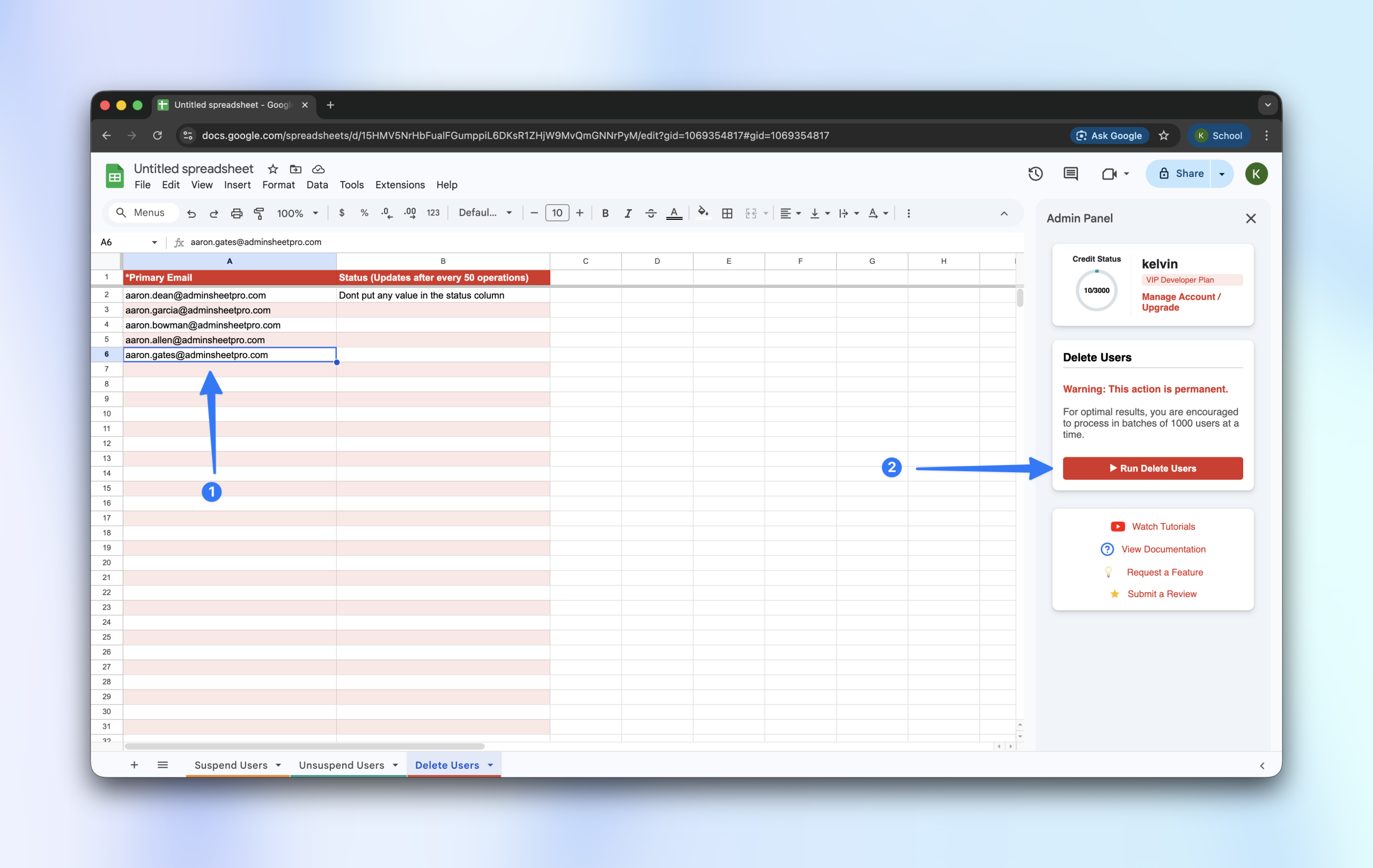1373x868 pixels.
Task: Click the star icon beside spreadsheet title
Action: (x=272, y=169)
